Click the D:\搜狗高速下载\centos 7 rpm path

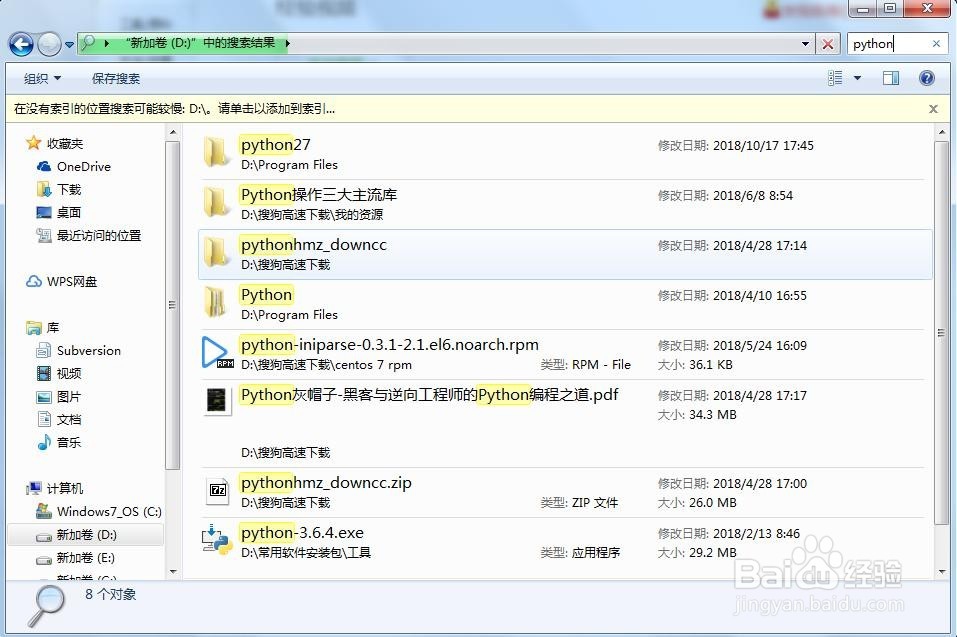pos(327,365)
